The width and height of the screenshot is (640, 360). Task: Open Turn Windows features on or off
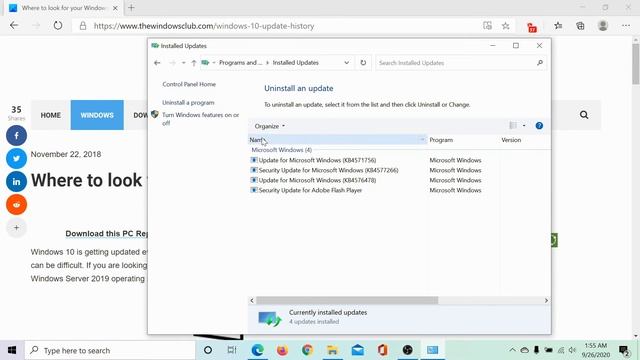200,119
